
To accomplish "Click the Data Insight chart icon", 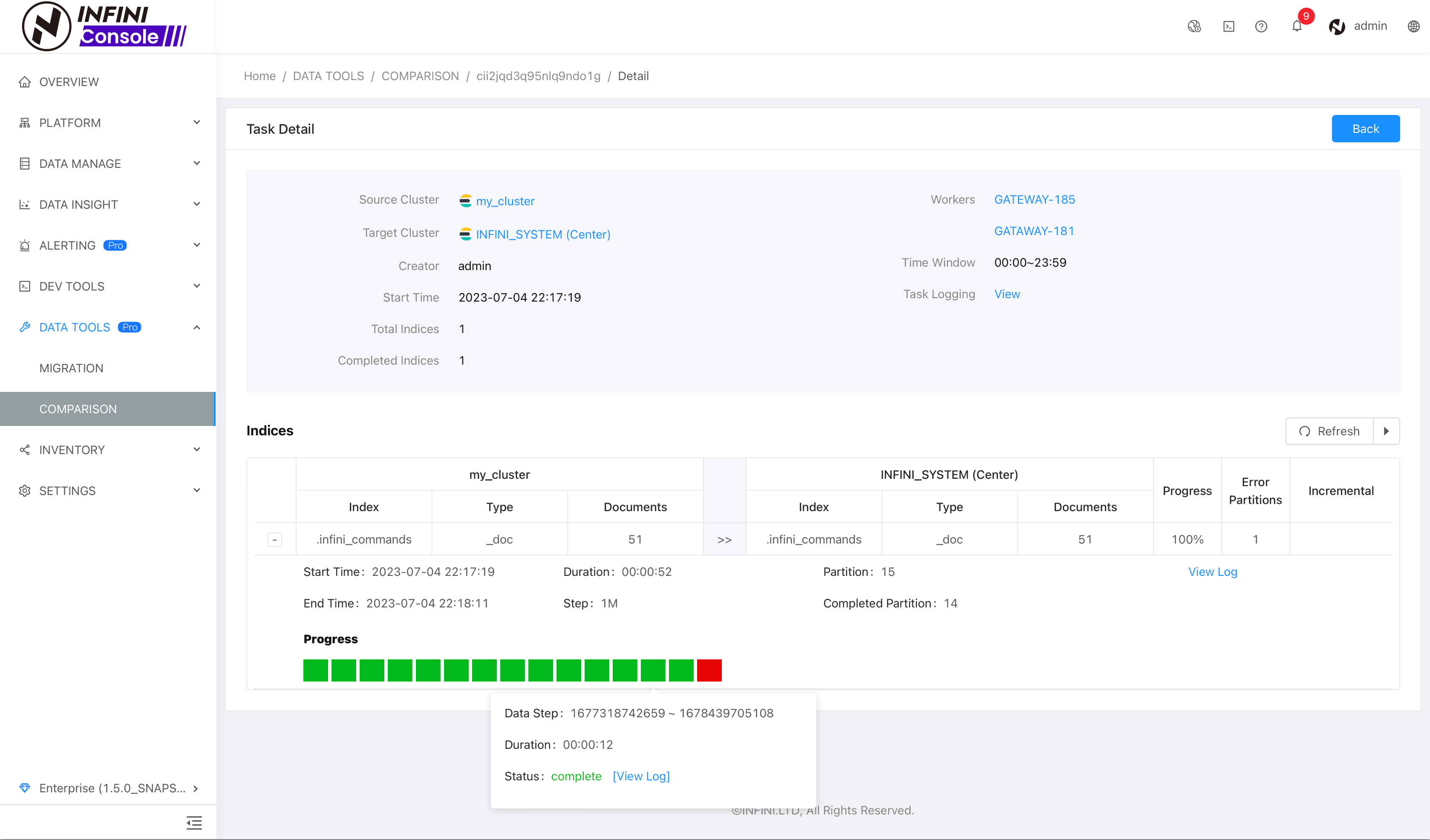I will point(24,204).
